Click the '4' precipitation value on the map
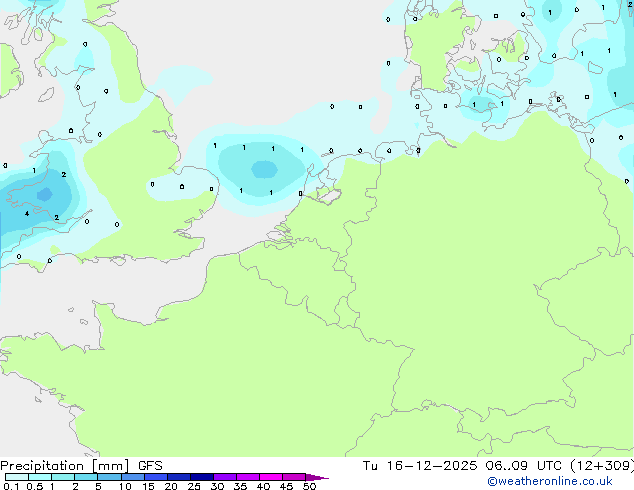The height and width of the screenshot is (490, 634). pyautogui.click(x=27, y=213)
